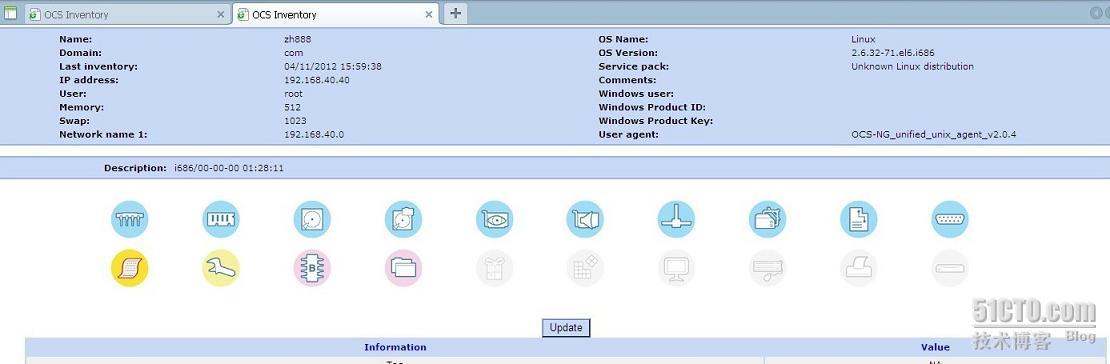Open the wrench Configuration icon
The height and width of the screenshot is (364, 1110).
tap(221, 268)
